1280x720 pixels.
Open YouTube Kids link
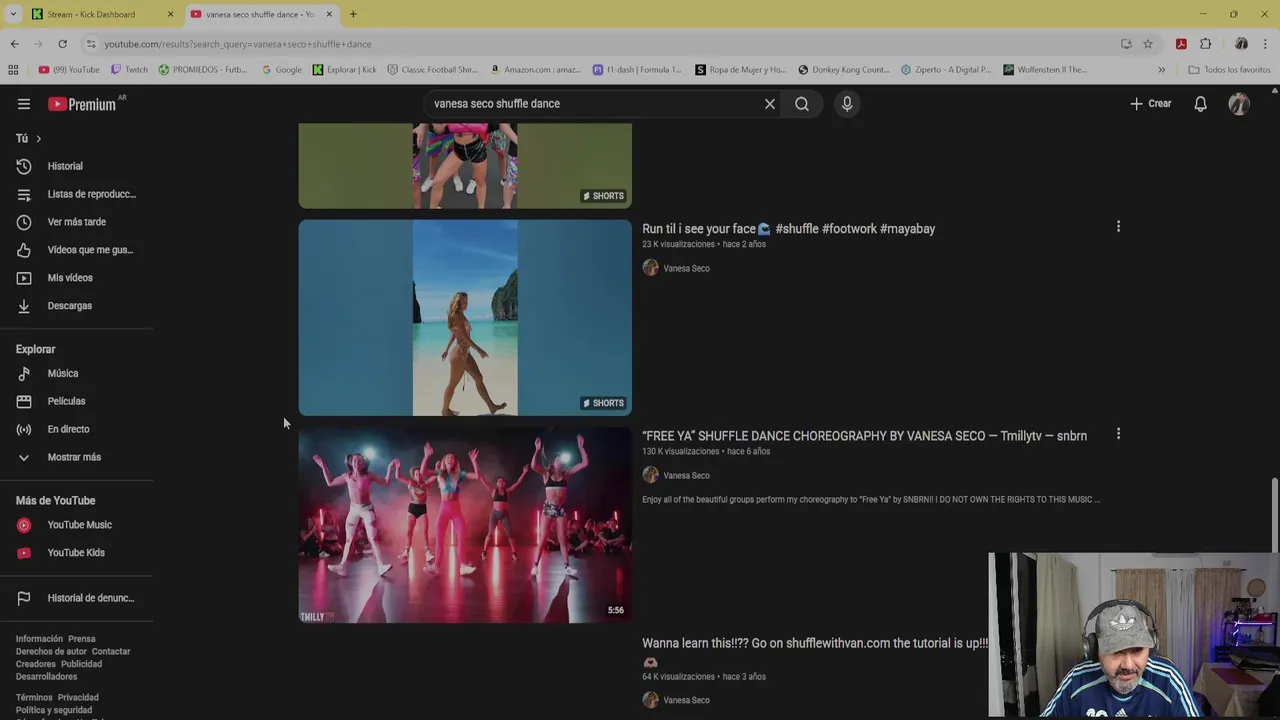77,553
